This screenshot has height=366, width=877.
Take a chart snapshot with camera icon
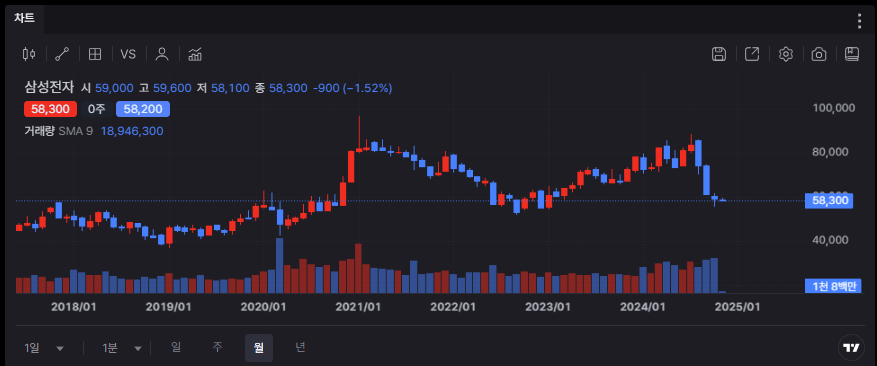point(819,54)
